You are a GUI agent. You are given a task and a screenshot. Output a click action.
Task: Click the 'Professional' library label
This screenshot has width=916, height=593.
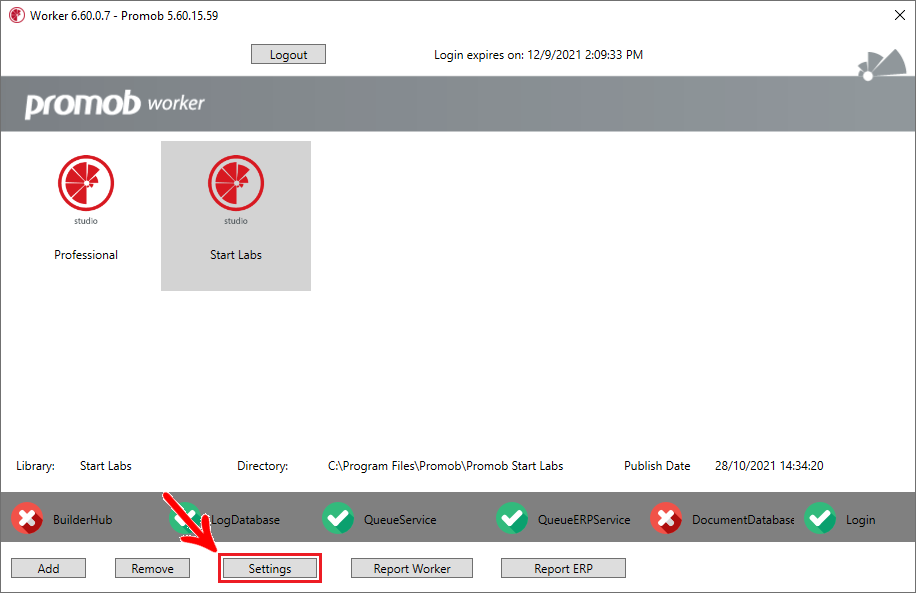86,255
